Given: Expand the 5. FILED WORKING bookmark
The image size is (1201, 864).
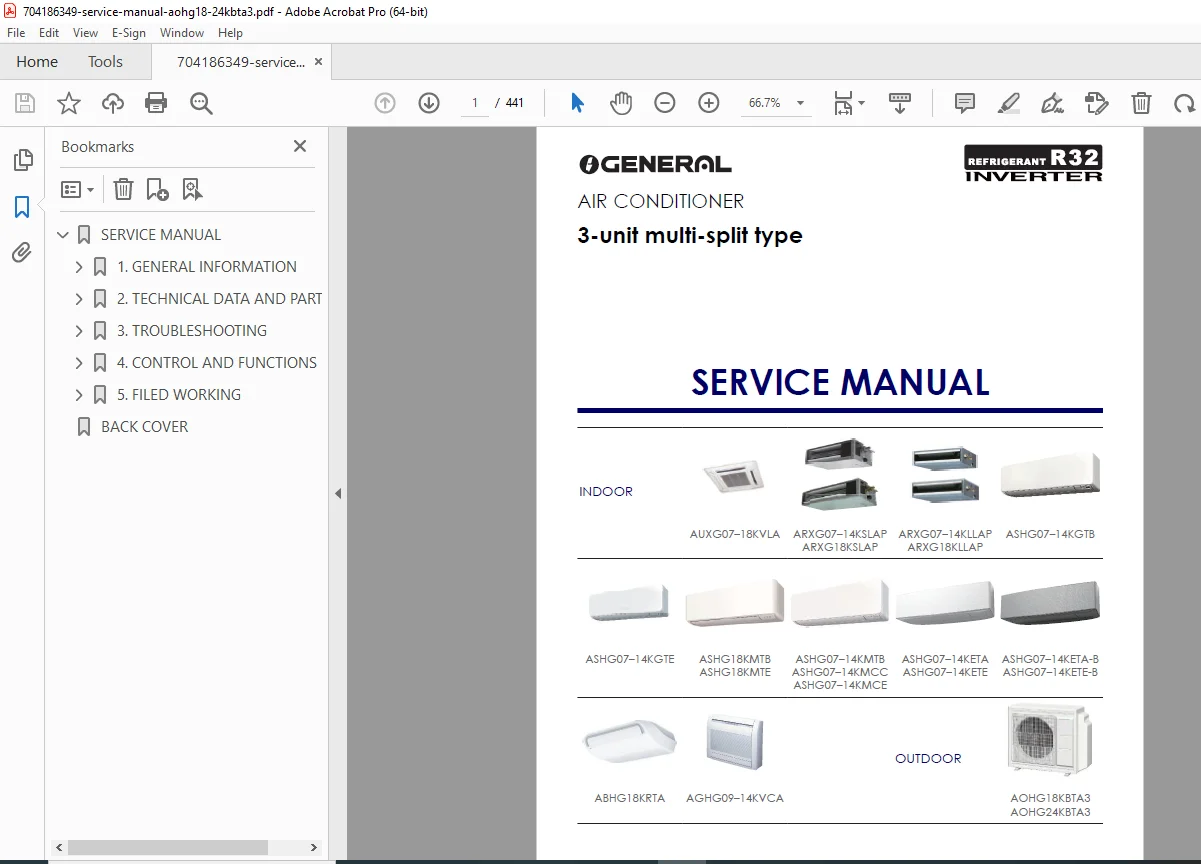Looking at the screenshot, I should click(x=79, y=395).
